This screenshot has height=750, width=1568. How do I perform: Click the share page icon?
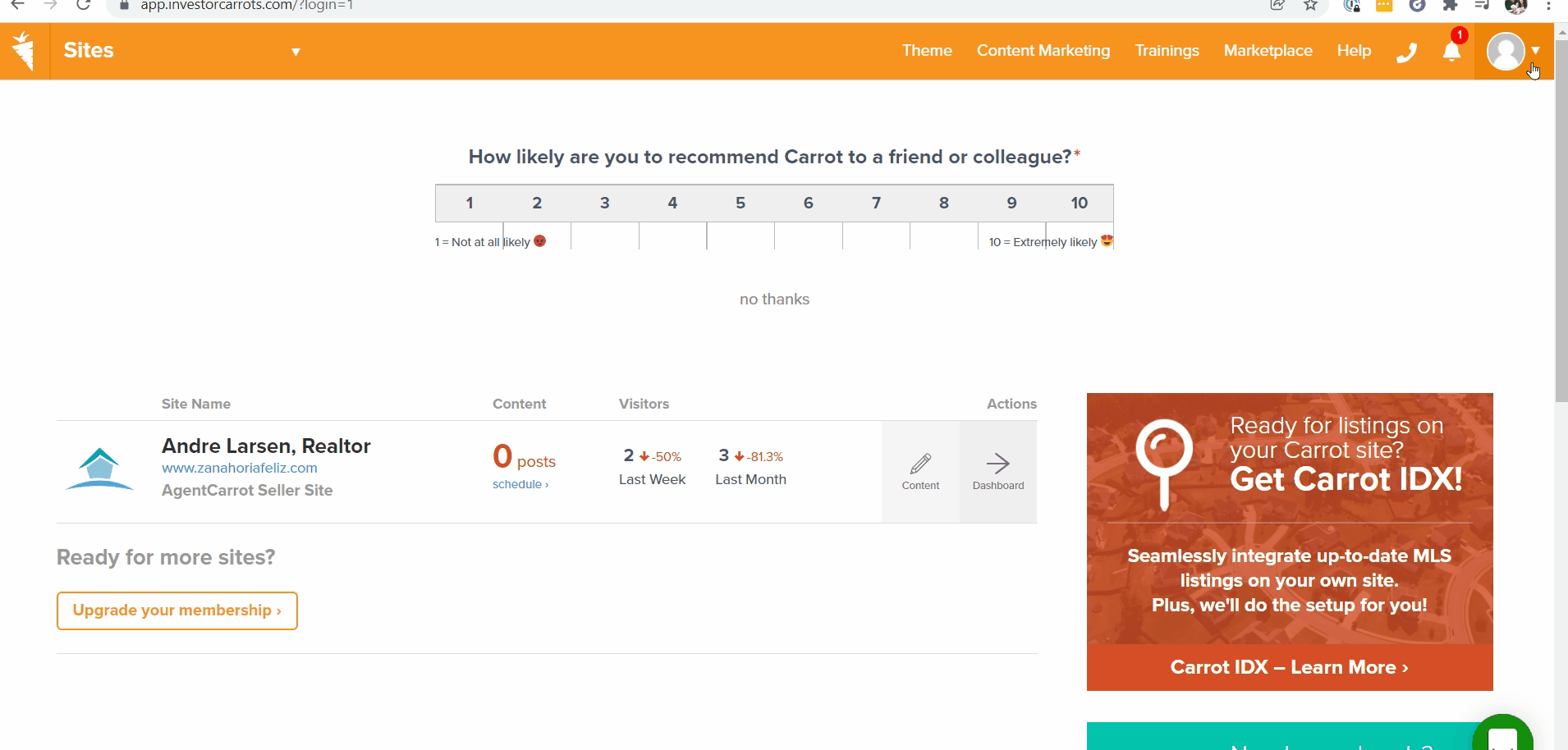1277,5
